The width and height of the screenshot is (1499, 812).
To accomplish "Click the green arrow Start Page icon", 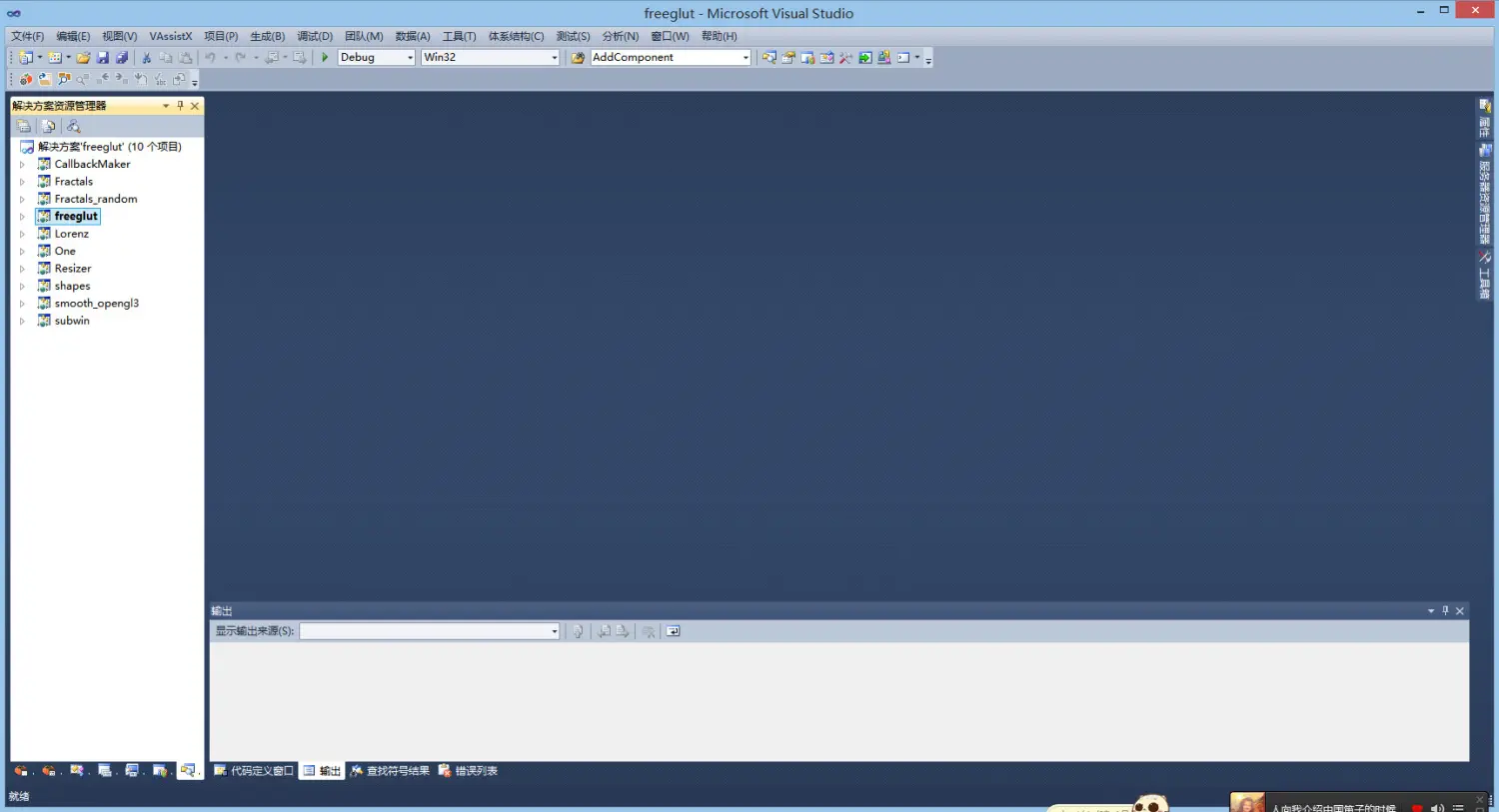I will [x=865, y=58].
